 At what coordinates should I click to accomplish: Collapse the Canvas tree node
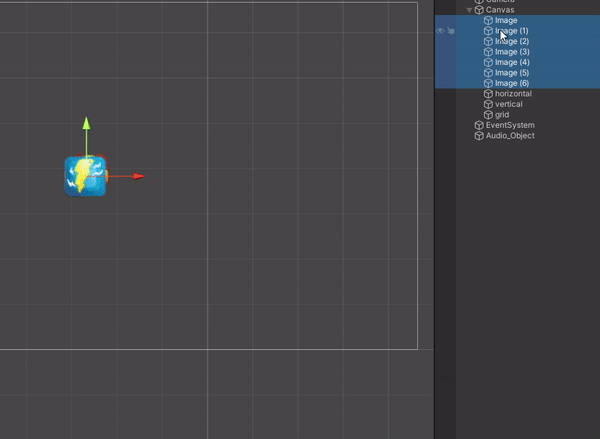point(469,10)
